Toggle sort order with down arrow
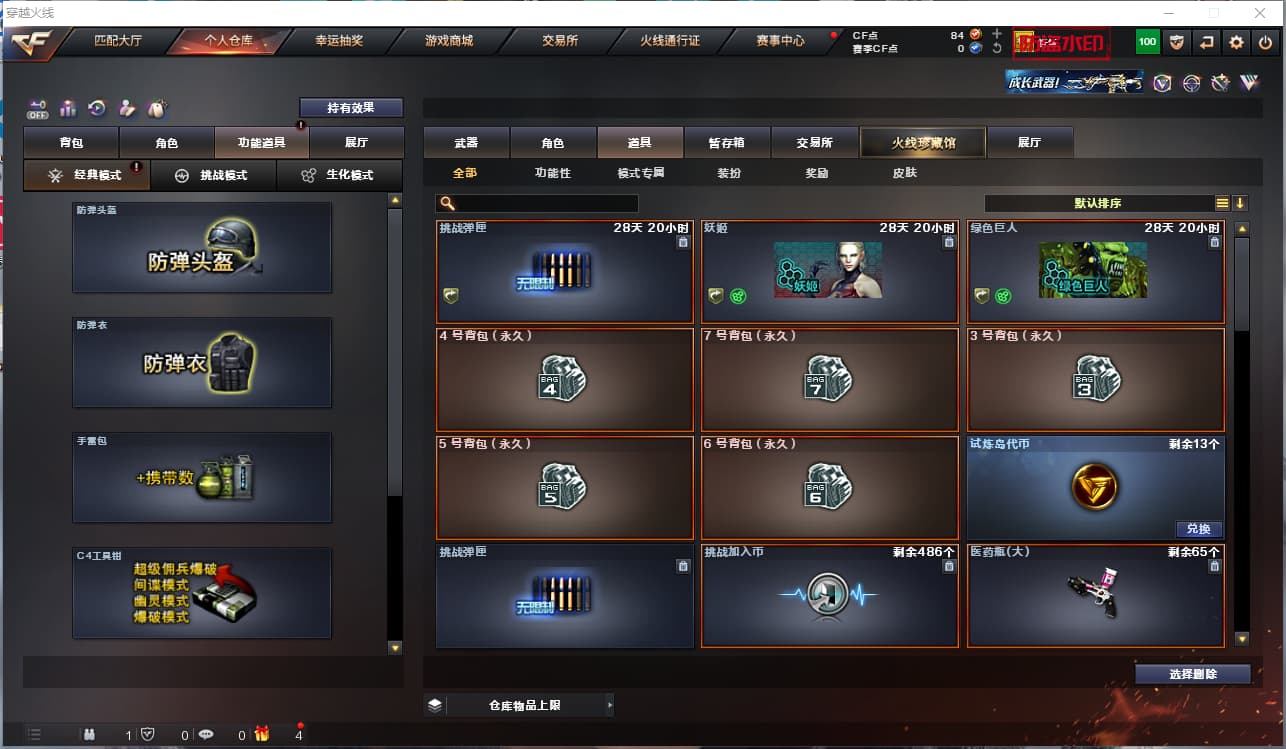 [1240, 203]
